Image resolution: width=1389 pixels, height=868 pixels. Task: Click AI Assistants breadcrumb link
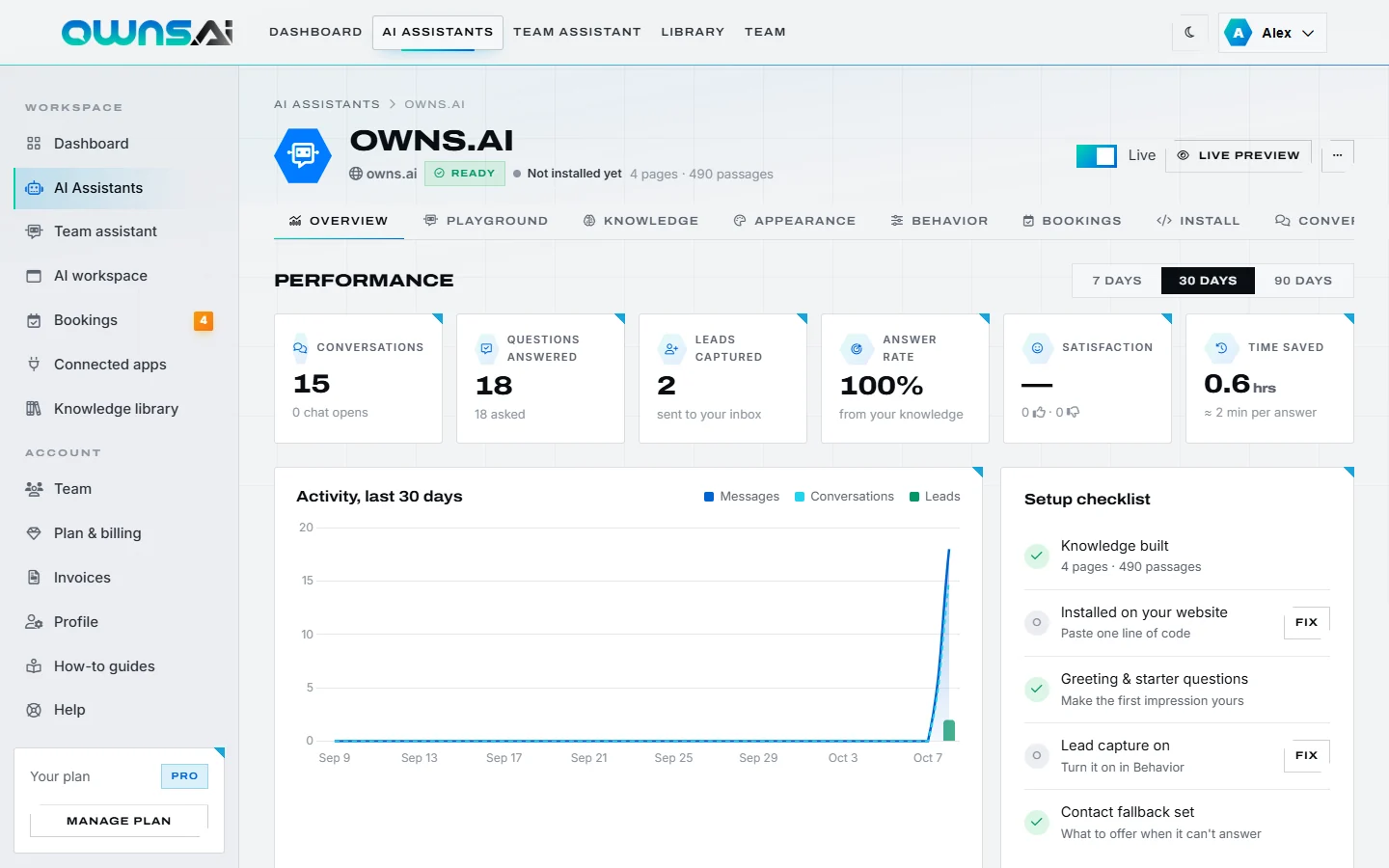tap(327, 104)
